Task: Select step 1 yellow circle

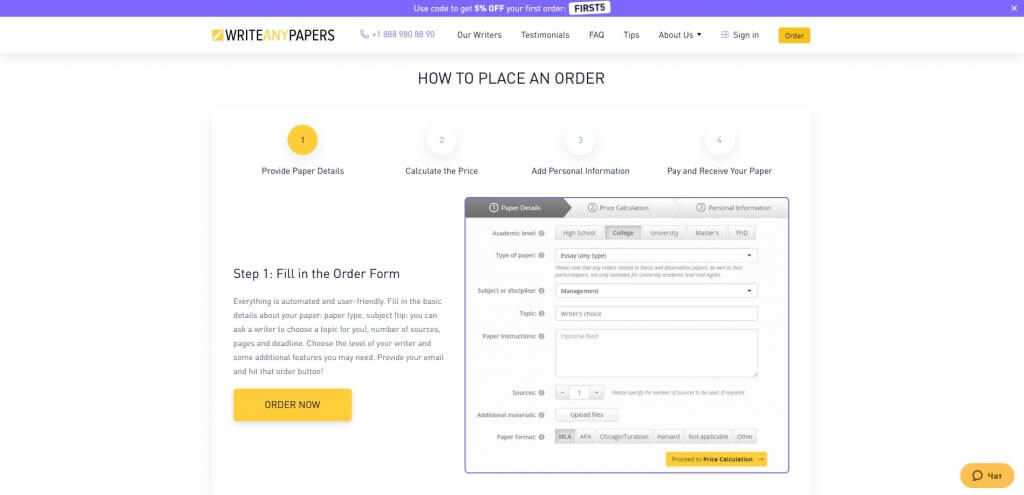Action: tap(302, 140)
